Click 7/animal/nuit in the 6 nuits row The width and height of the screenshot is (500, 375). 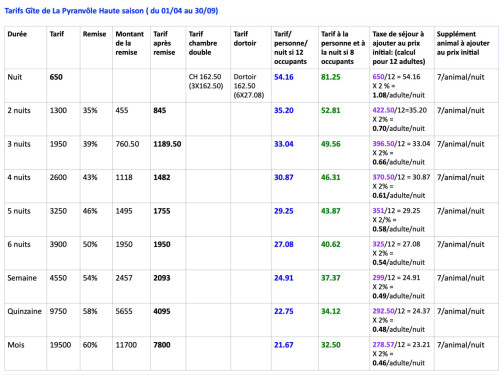pos(460,244)
